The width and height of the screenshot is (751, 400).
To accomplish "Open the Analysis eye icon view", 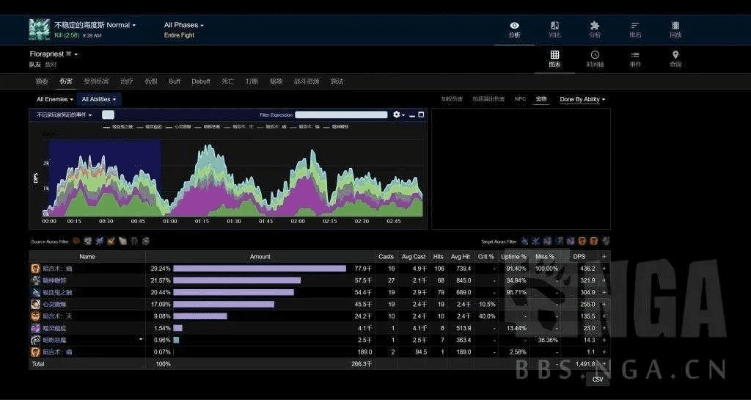I will coord(514,28).
